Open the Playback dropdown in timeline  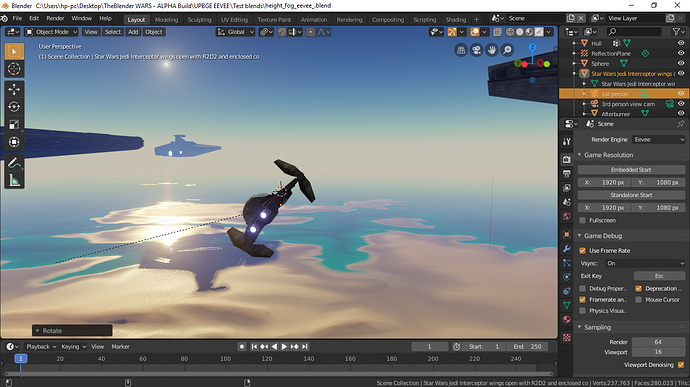tap(41, 346)
